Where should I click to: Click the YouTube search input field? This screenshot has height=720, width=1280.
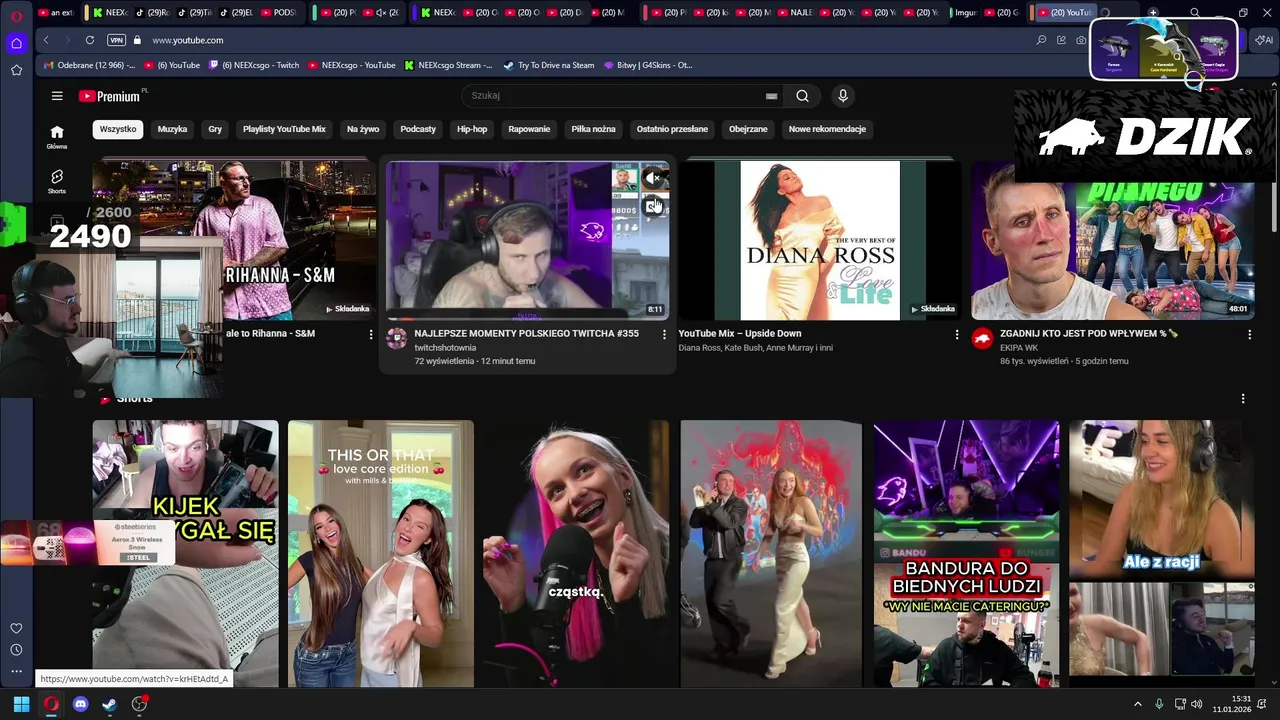(612, 96)
